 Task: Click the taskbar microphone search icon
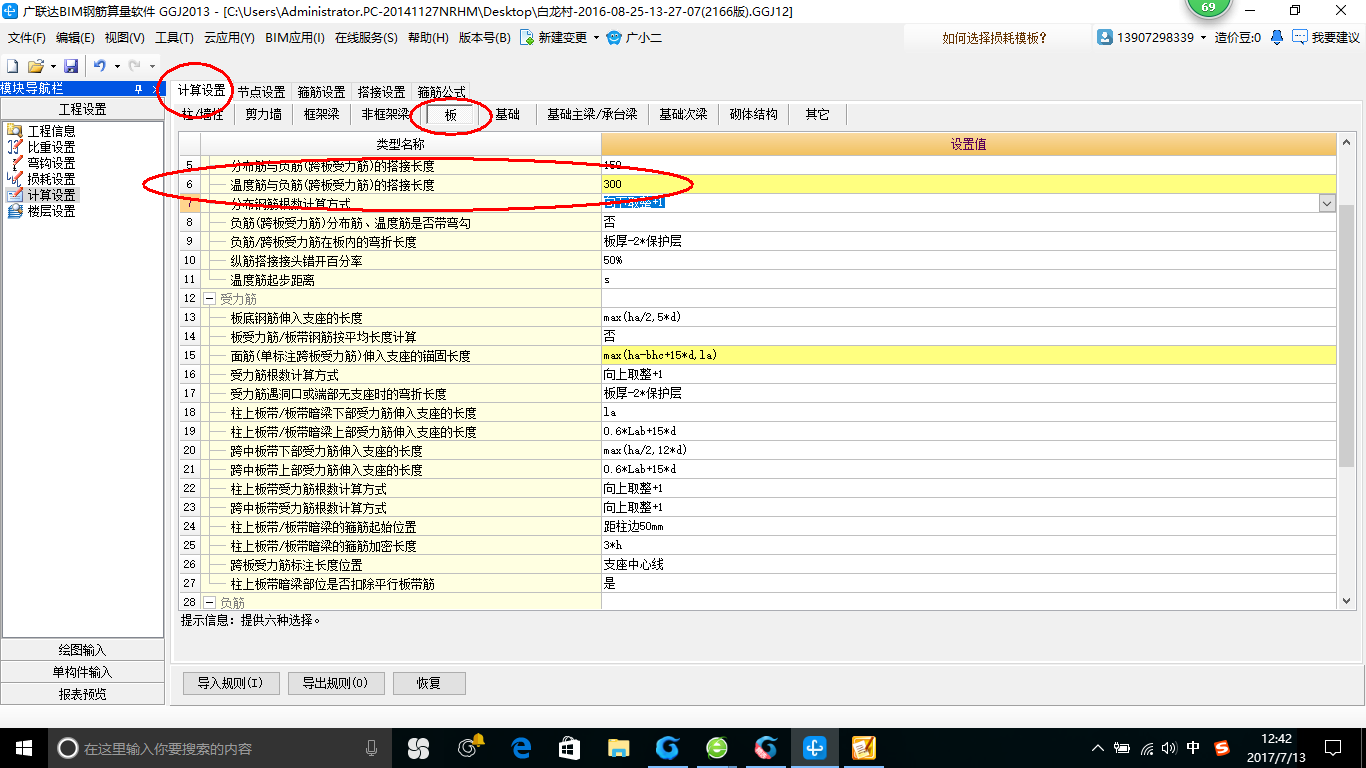pyautogui.click(x=372, y=747)
